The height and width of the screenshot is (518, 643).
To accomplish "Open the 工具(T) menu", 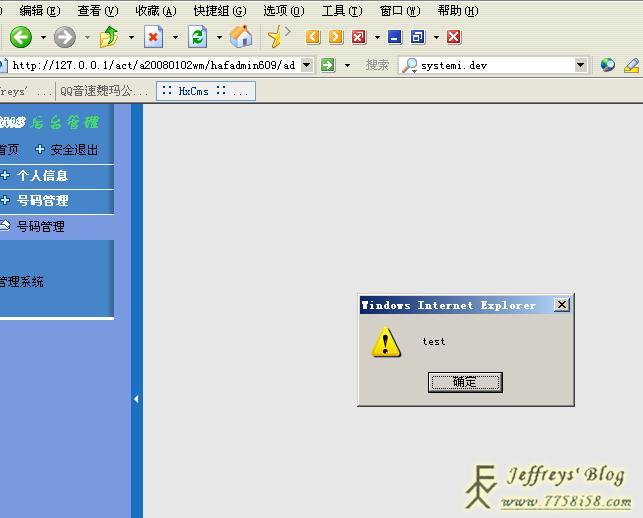I will tap(340, 11).
